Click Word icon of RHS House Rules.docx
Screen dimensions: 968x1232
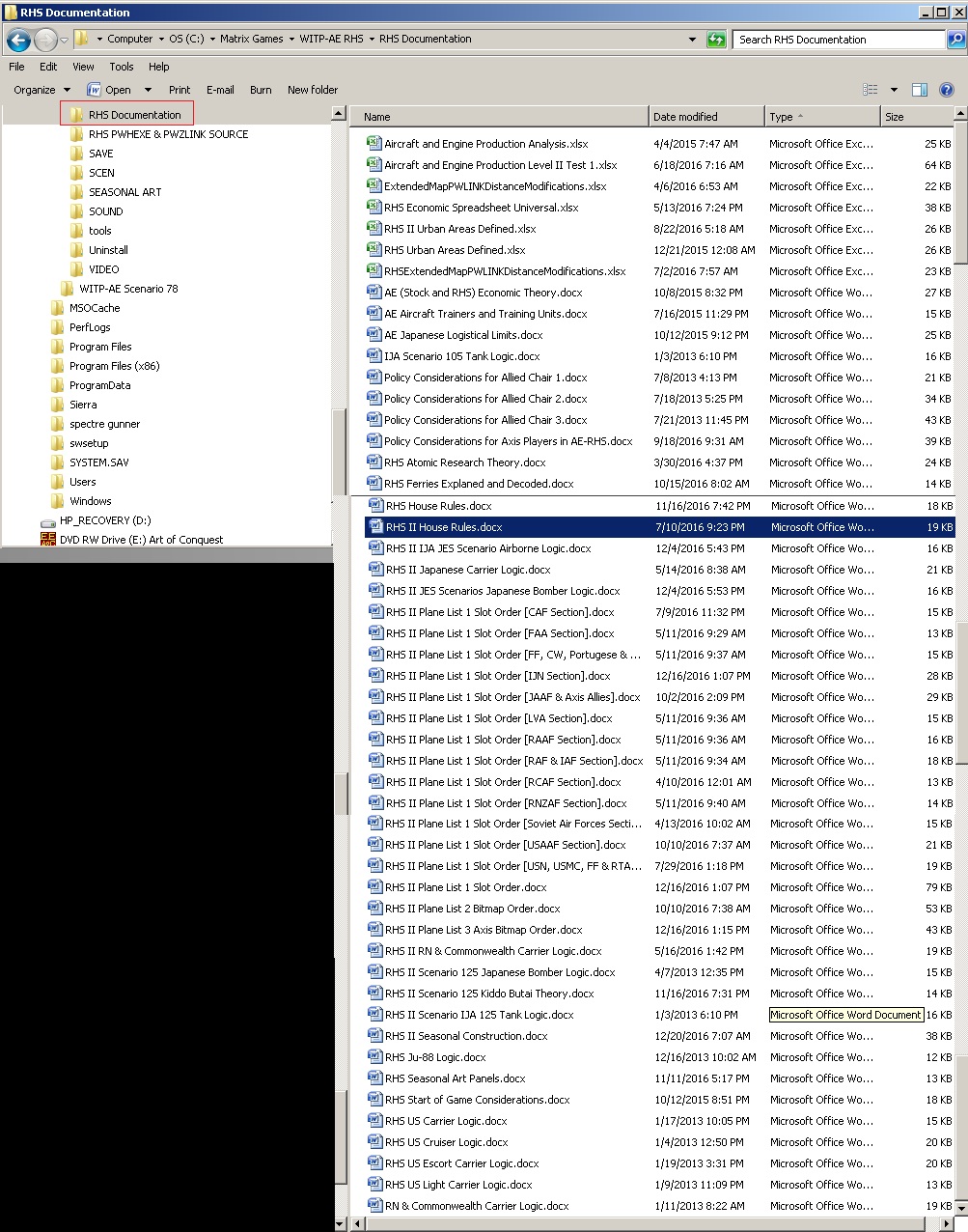375,505
